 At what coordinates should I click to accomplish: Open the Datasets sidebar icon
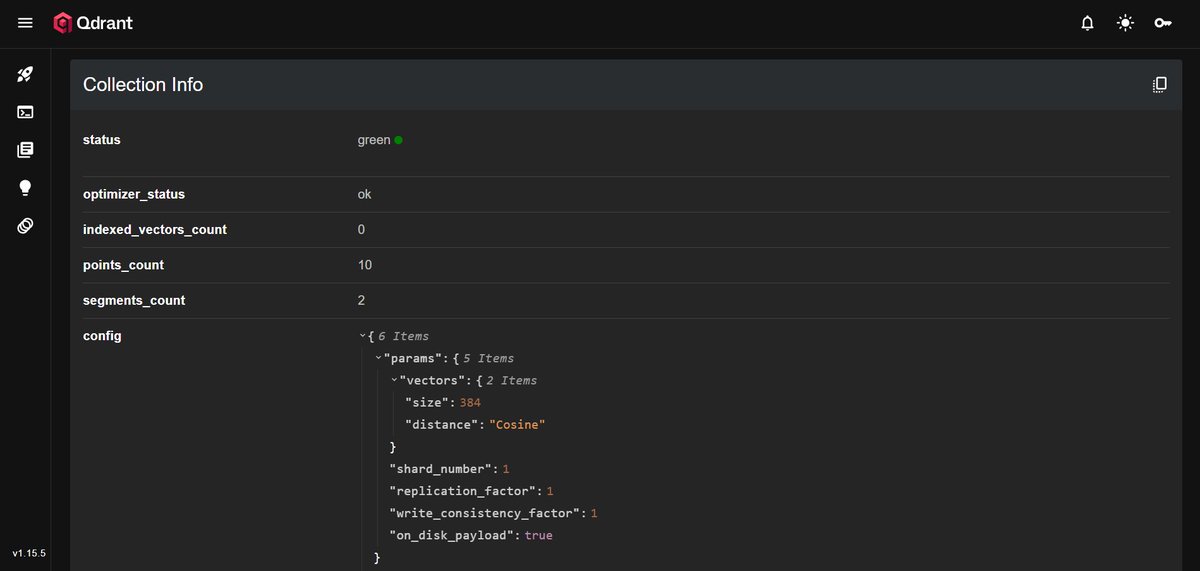click(25, 226)
